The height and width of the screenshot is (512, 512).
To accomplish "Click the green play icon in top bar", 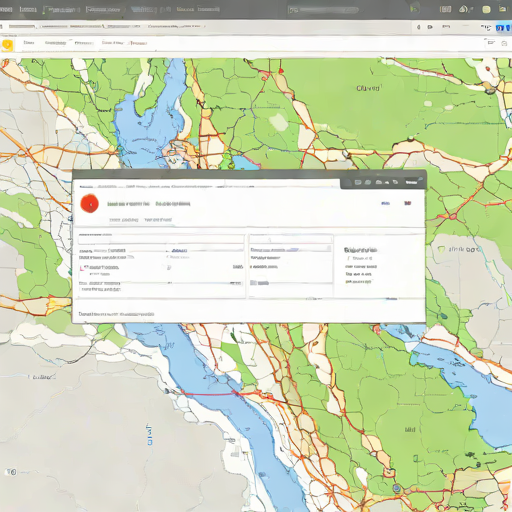I will (414, 9).
